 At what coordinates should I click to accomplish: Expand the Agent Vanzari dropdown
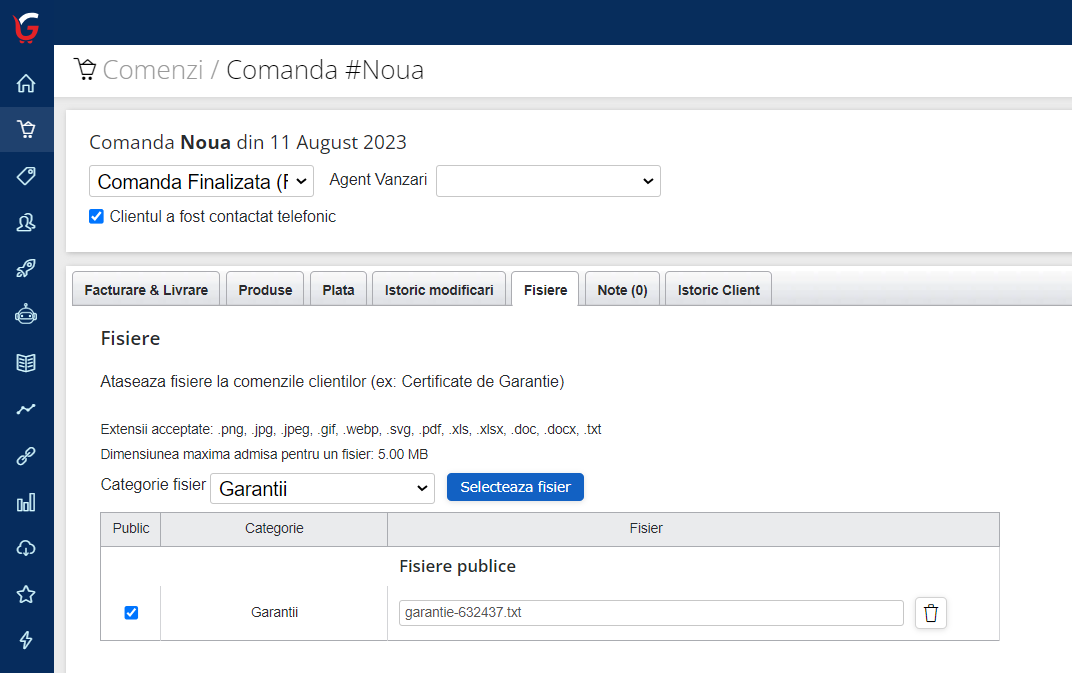[x=548, y=181]
